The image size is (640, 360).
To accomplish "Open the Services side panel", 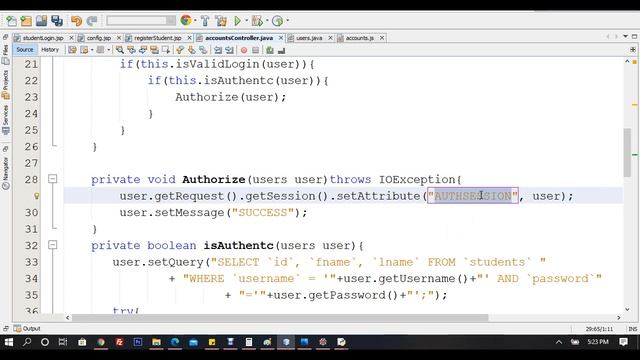I will [5, 119].
